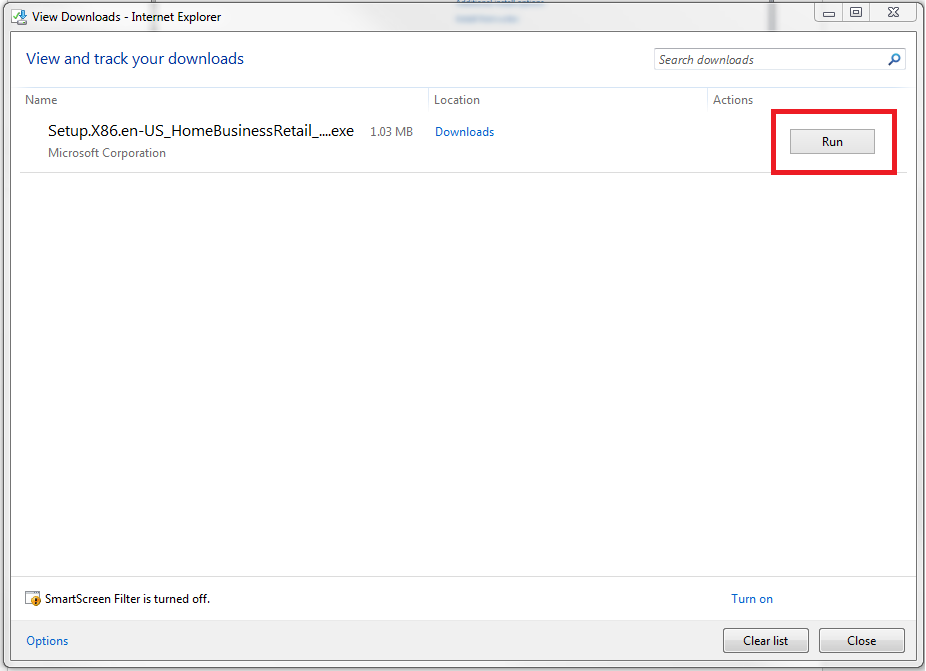Clear the downloads list
Viewport: 926px width, 671px height.
(765, 641)
